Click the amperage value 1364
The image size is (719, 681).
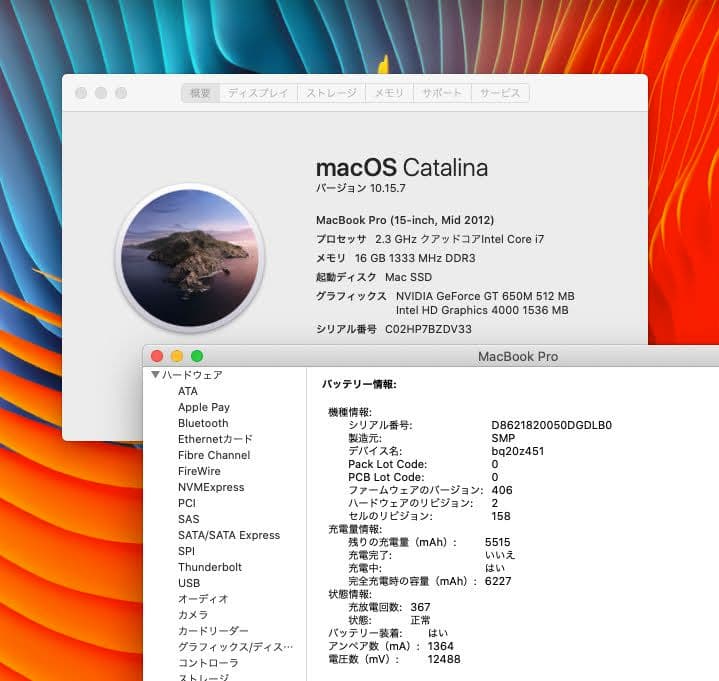coord(440,646)
